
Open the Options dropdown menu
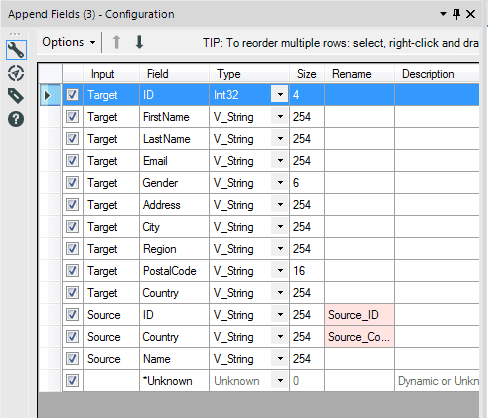pos(69,42)
